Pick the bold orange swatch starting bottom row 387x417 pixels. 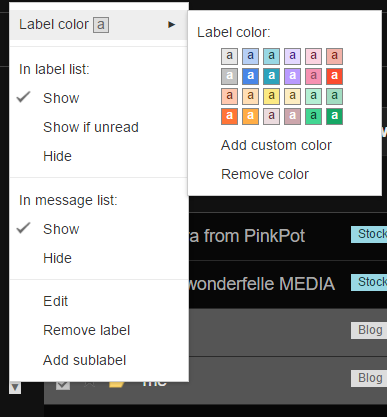coord(229,116)
